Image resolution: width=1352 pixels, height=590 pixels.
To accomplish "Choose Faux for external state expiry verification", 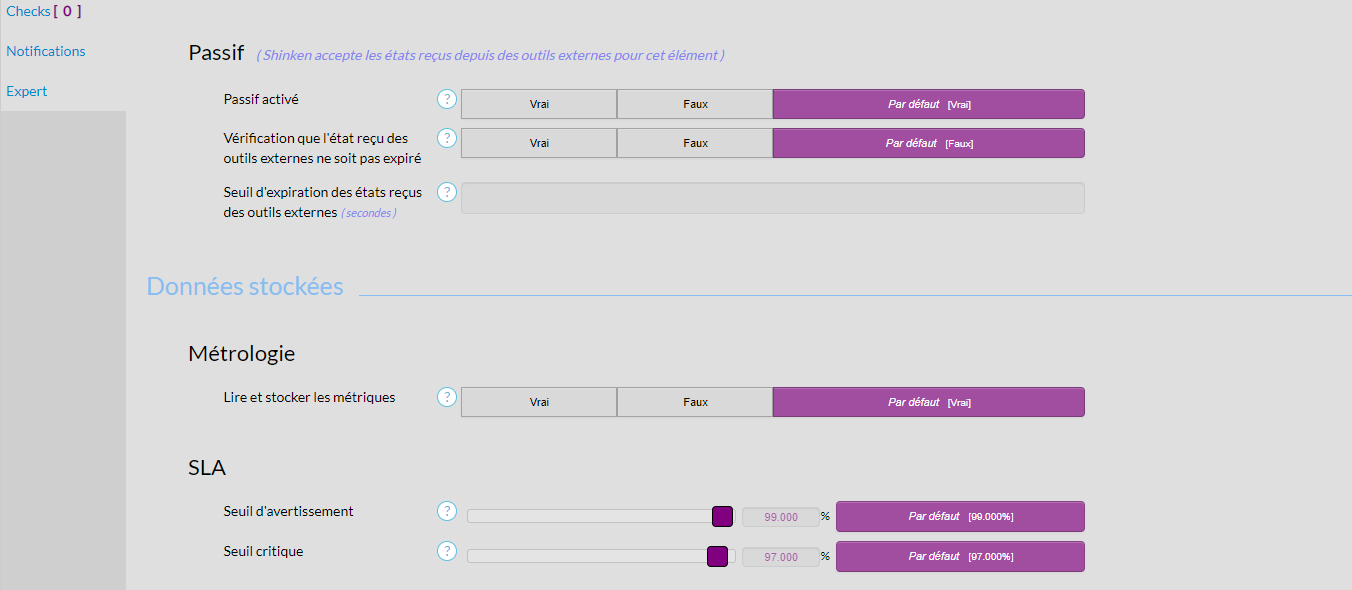I will tap(695, 143).
